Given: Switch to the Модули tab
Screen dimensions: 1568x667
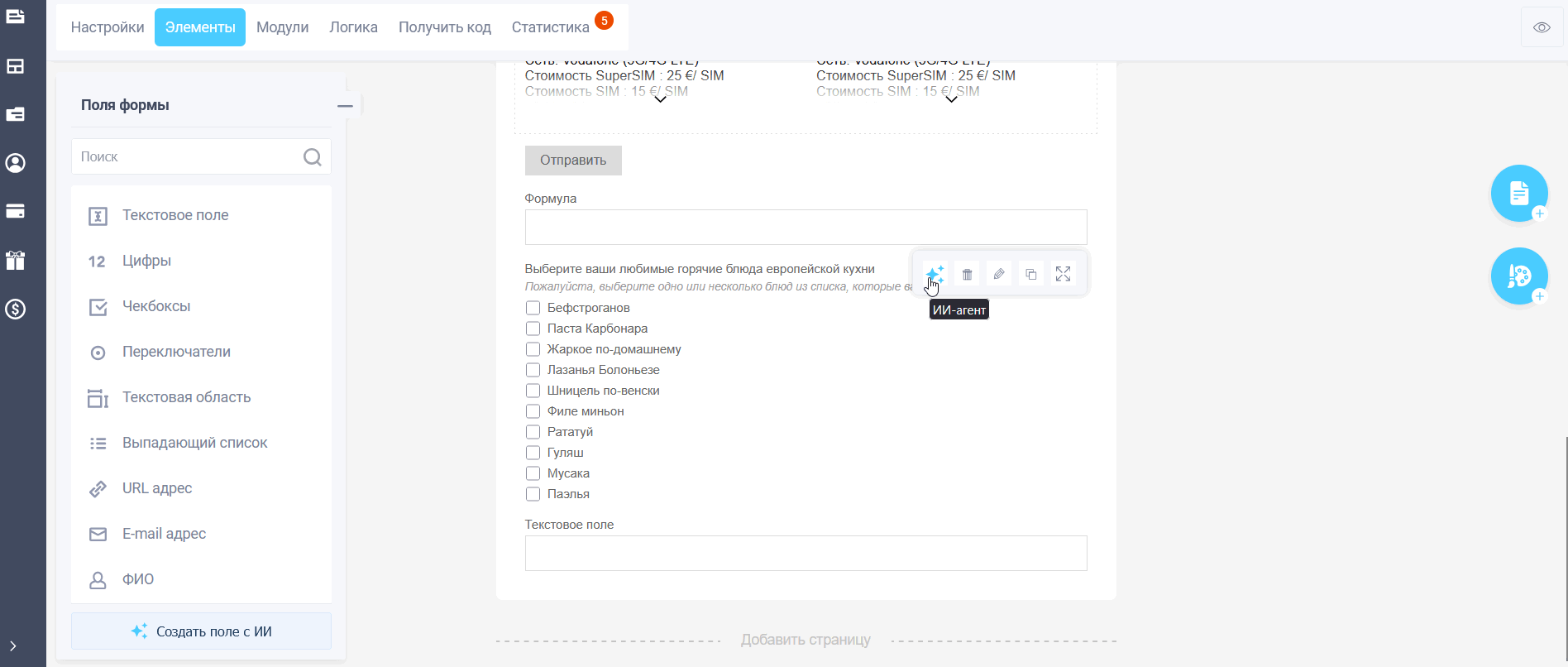Looking at the screenshot, I should click(282, 27).
